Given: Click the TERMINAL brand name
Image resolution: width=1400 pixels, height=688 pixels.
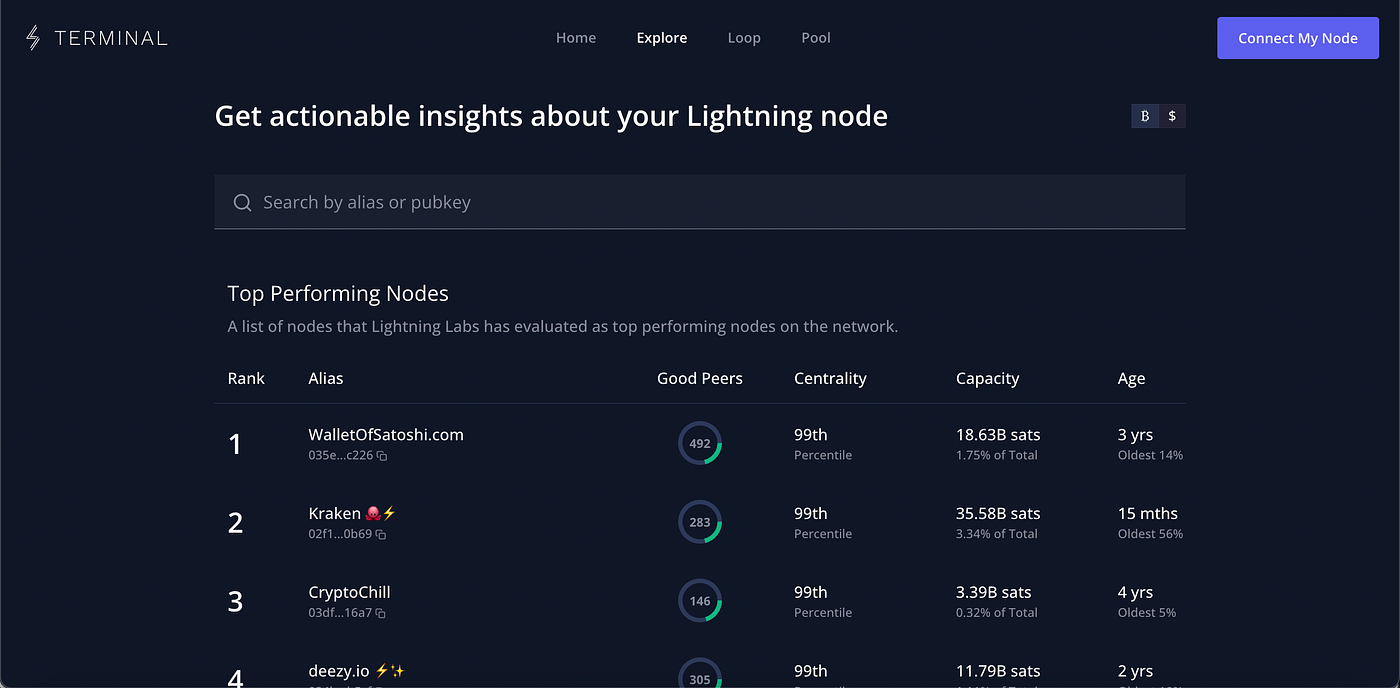Looking at the screenshot, I should point(111,38).
